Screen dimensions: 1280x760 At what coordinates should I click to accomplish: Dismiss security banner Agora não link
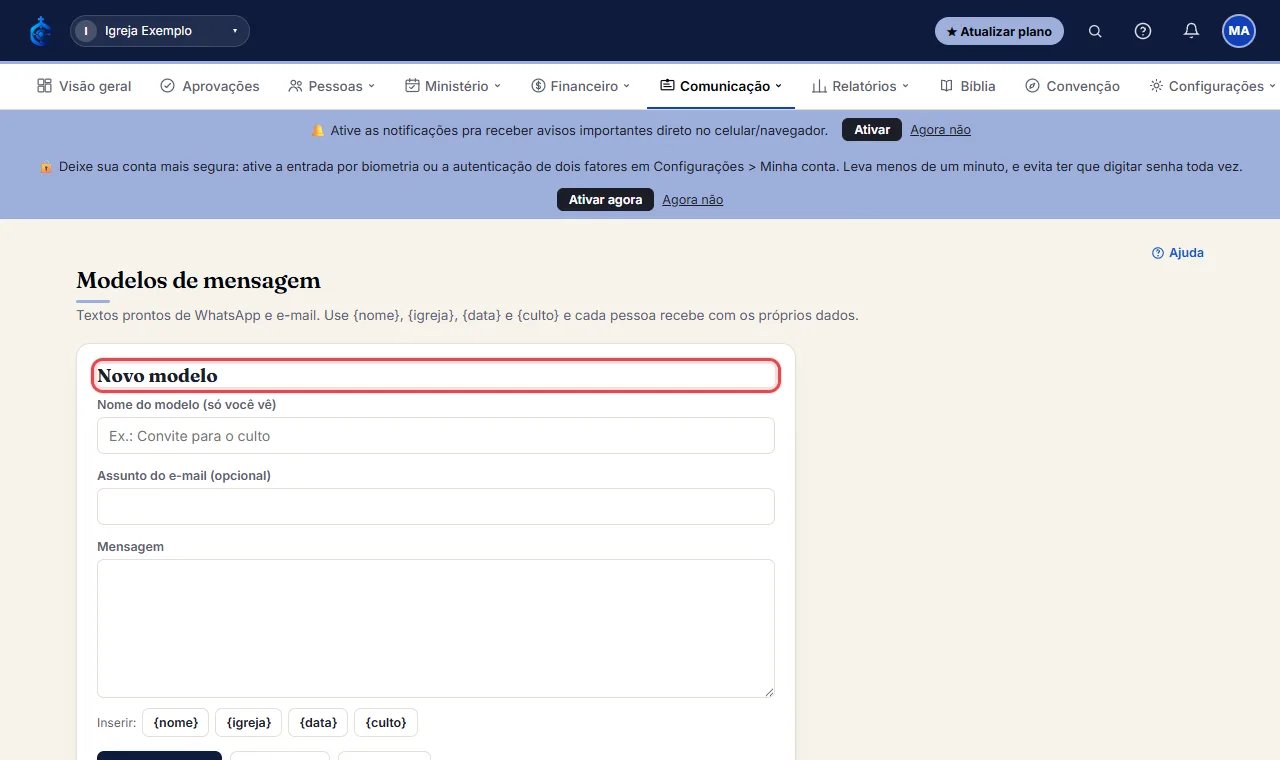(x=692, y=200)
